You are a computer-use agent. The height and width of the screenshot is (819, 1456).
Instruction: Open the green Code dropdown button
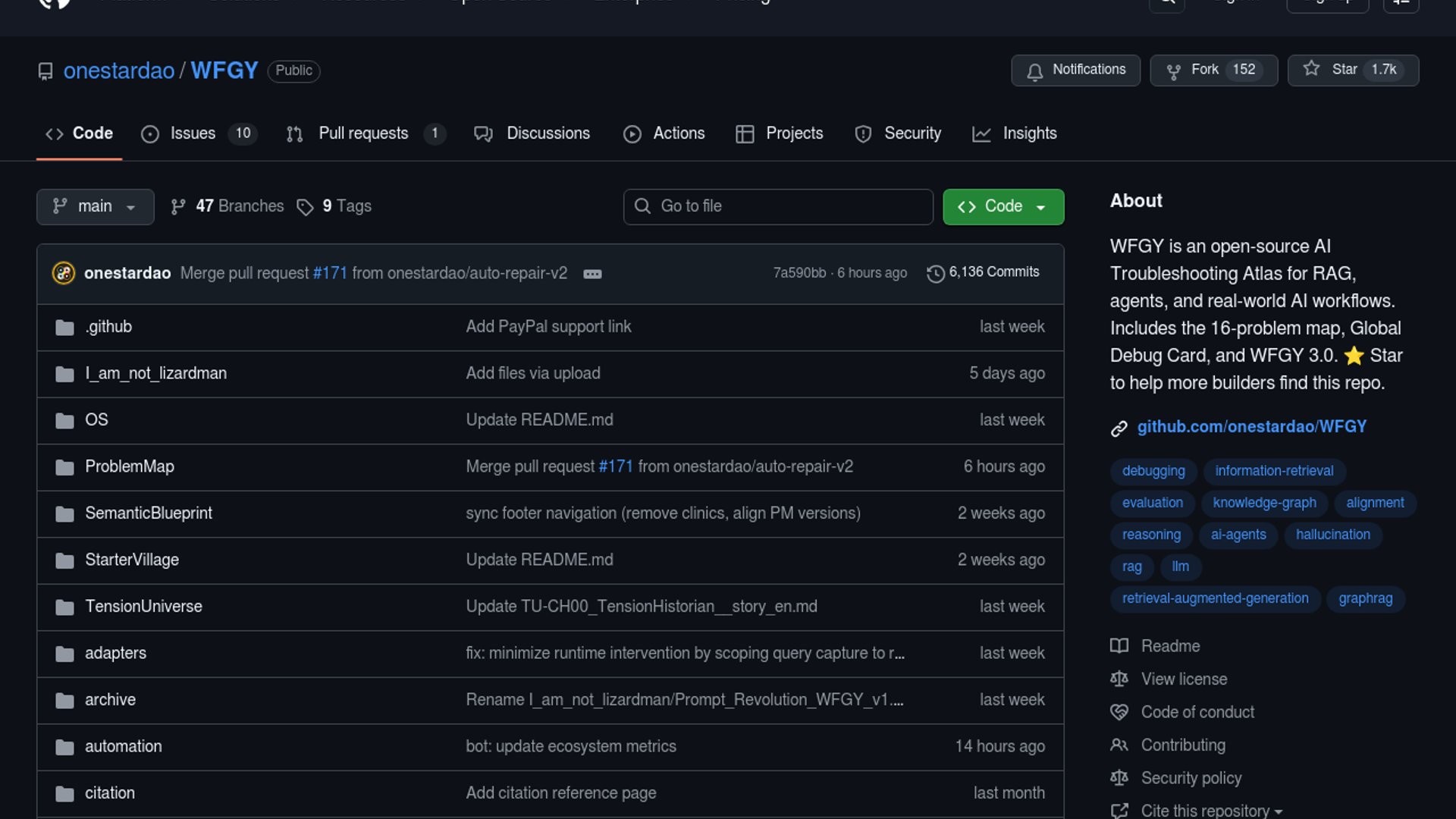click(x=1003, y=207)
